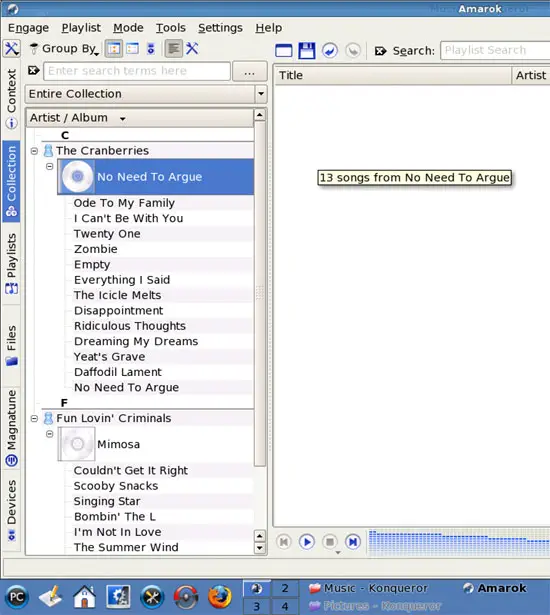Clear the collection search filter icon

pos(34,71)
